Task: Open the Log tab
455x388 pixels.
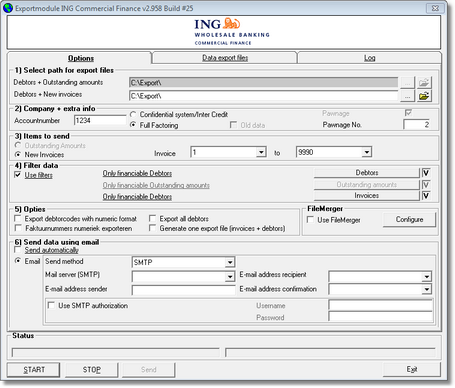Action: [x=369, y=58]
